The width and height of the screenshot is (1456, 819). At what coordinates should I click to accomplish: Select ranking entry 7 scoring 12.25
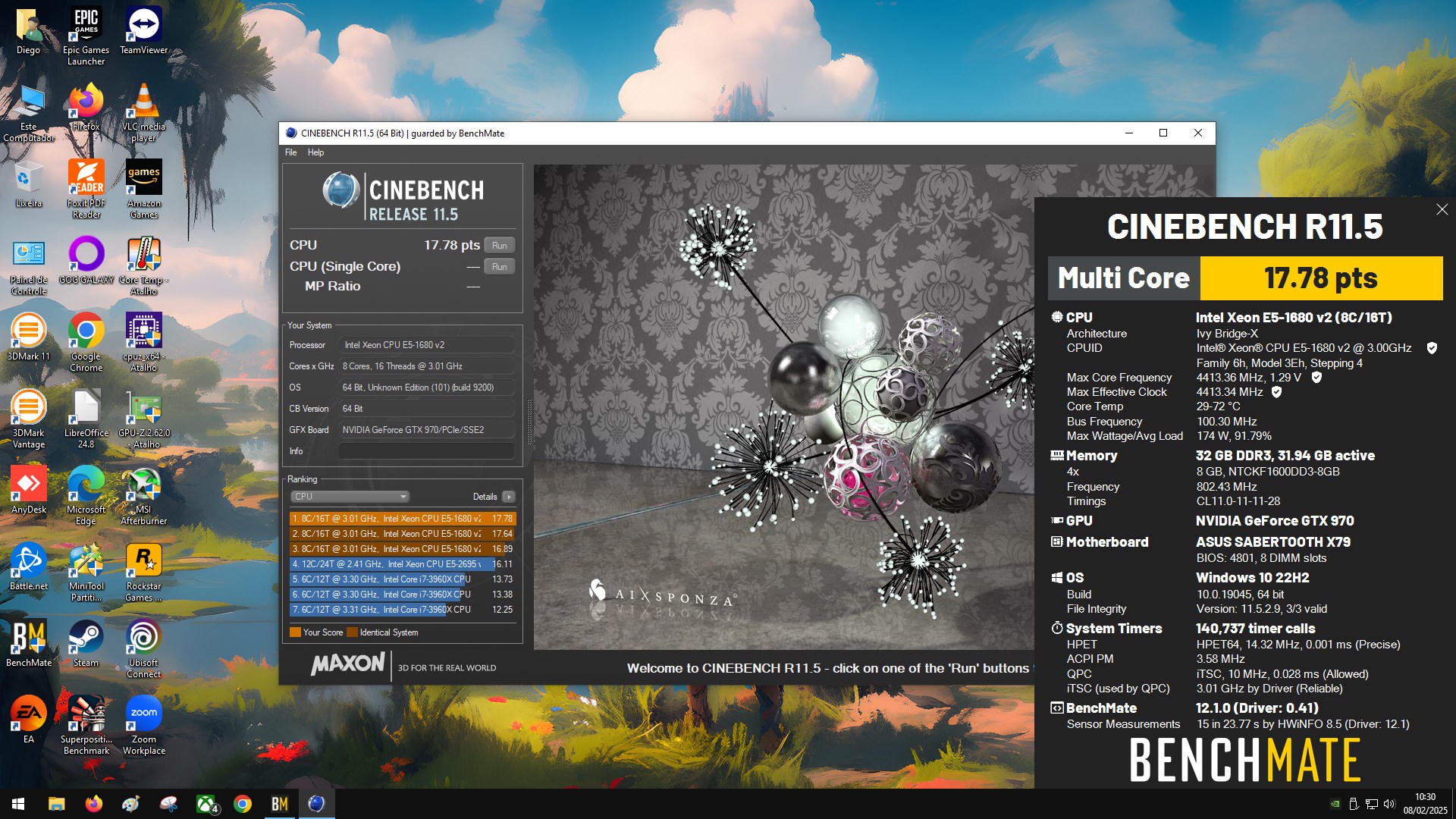click(403, 610)
